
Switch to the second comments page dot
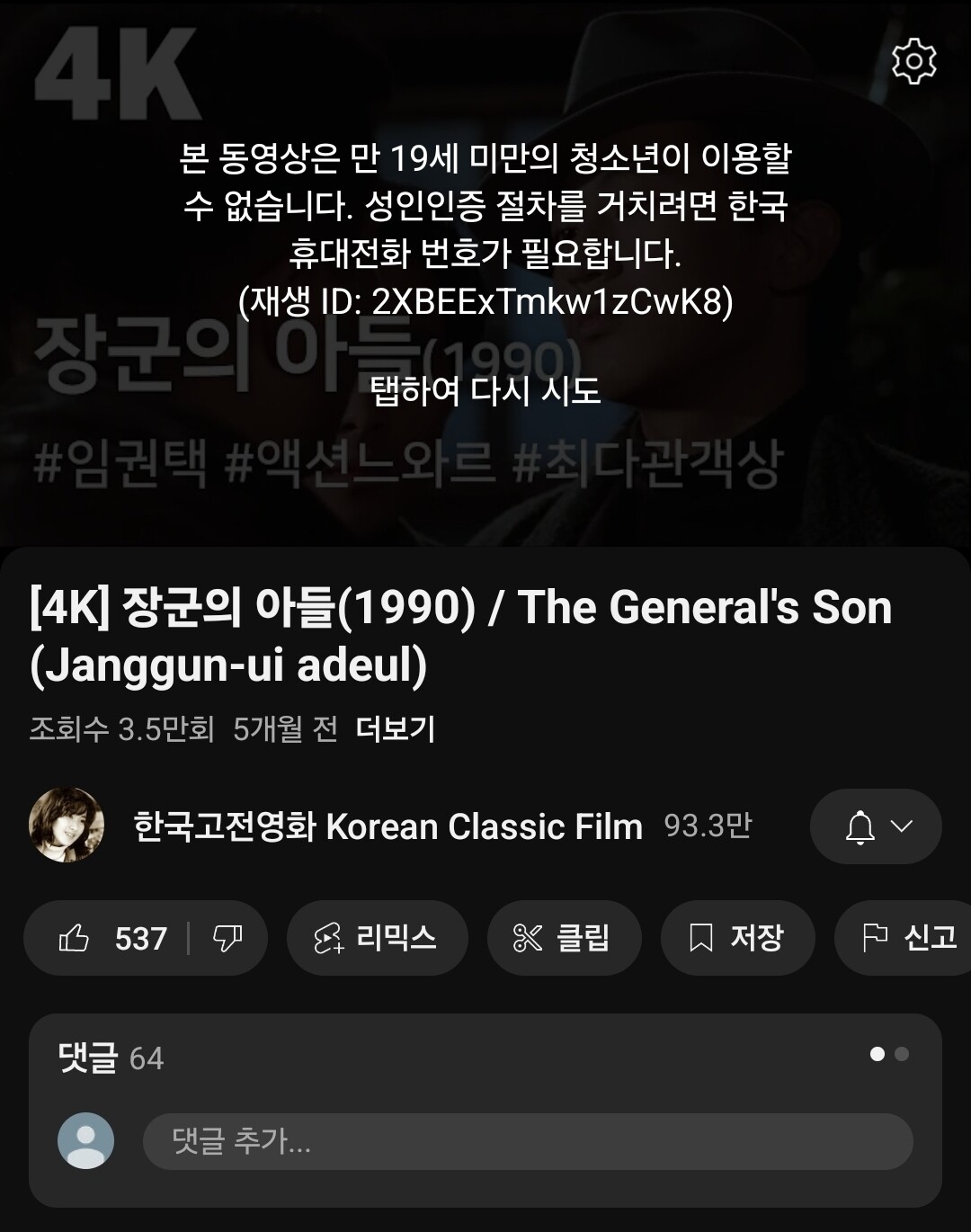902,1054
